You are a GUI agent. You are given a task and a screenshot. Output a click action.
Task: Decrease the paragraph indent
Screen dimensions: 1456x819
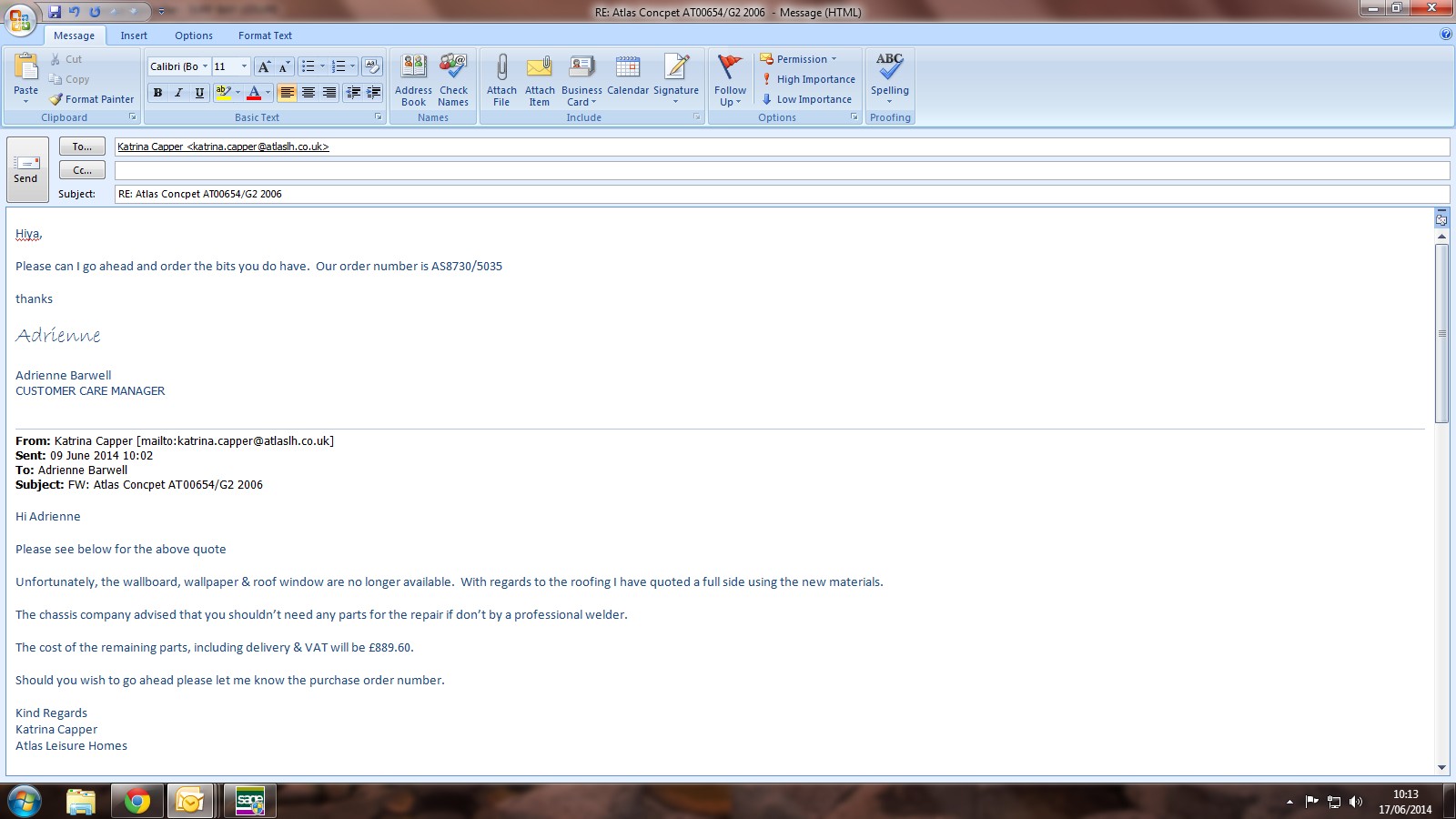pyautogui.click(x=353, y=93)
